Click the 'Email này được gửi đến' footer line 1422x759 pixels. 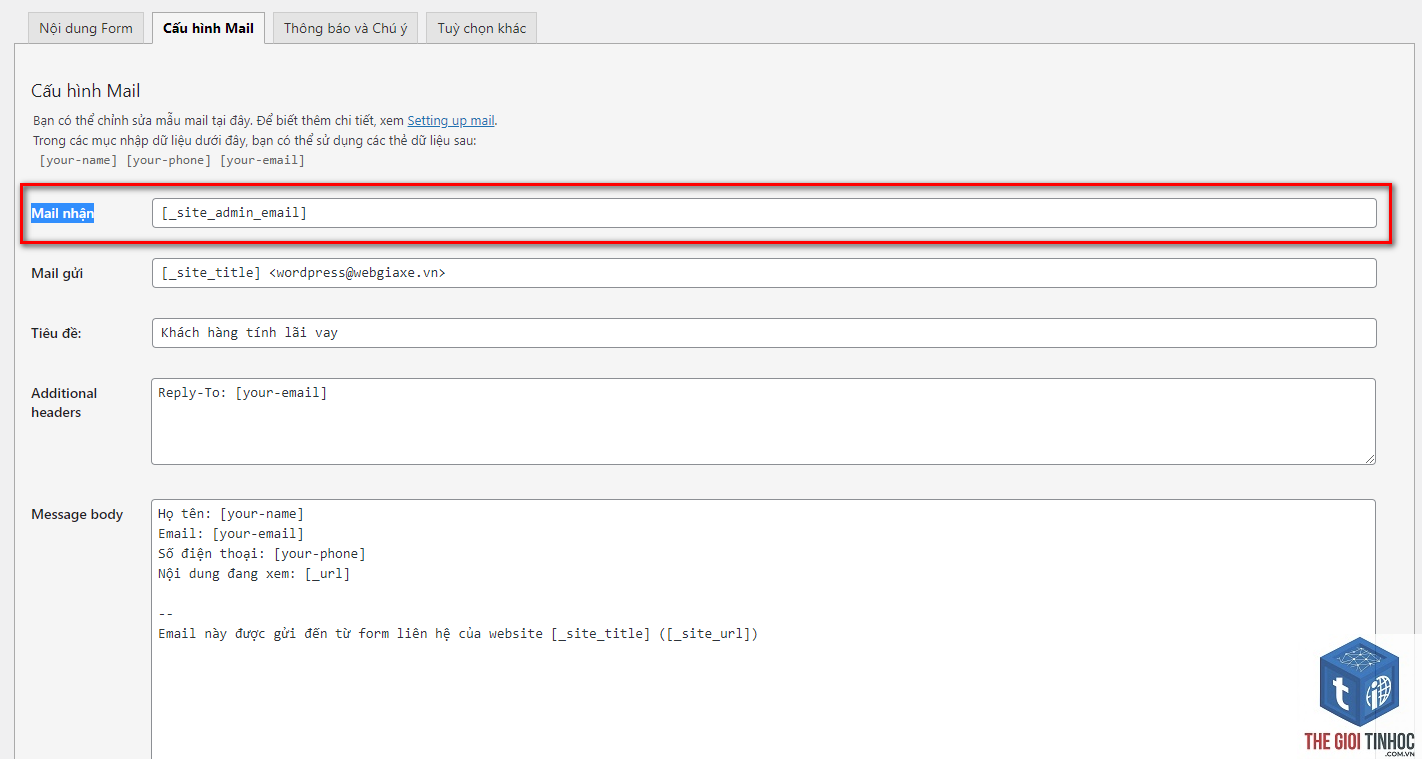[458, 634]
